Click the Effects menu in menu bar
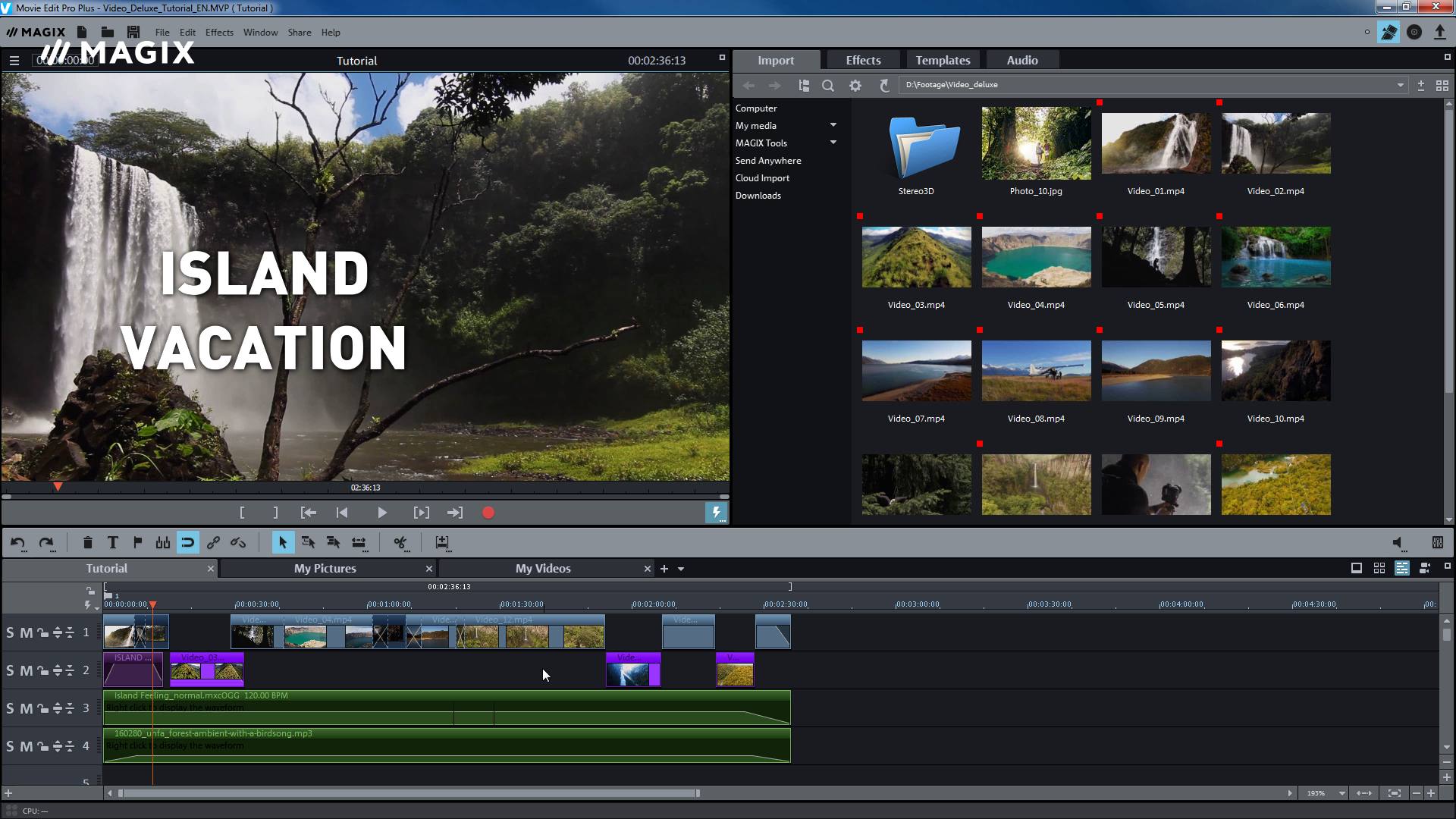Viewport: 1456px width, 819px height. click(x=218, y=32)
